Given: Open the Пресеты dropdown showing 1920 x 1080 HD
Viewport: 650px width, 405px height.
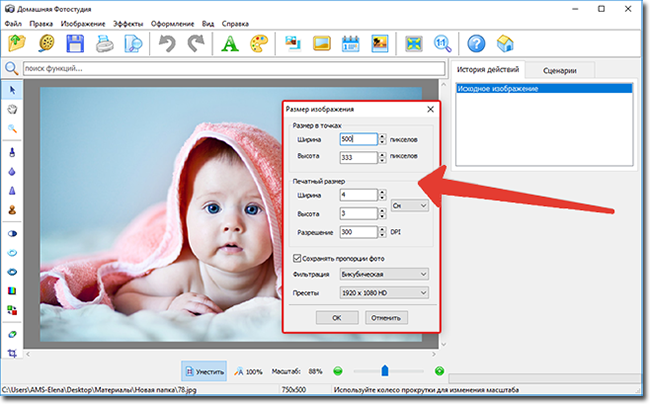Looking at the screenshot, I should (384, 293).
